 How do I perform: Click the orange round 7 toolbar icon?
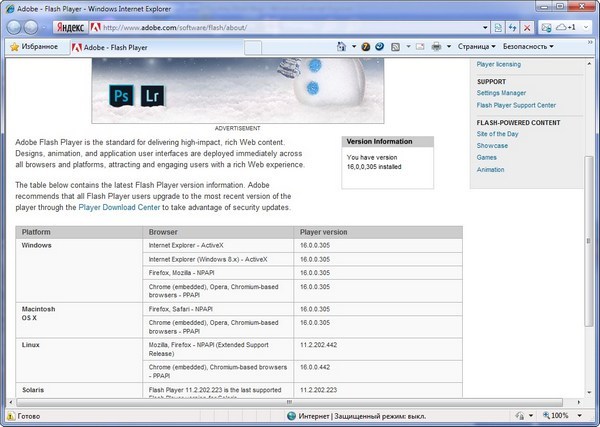point(365,47)
